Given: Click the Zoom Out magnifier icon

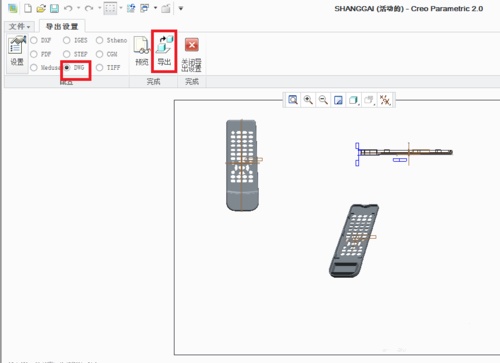Looking at the screenshot, I should coord(323,100).
